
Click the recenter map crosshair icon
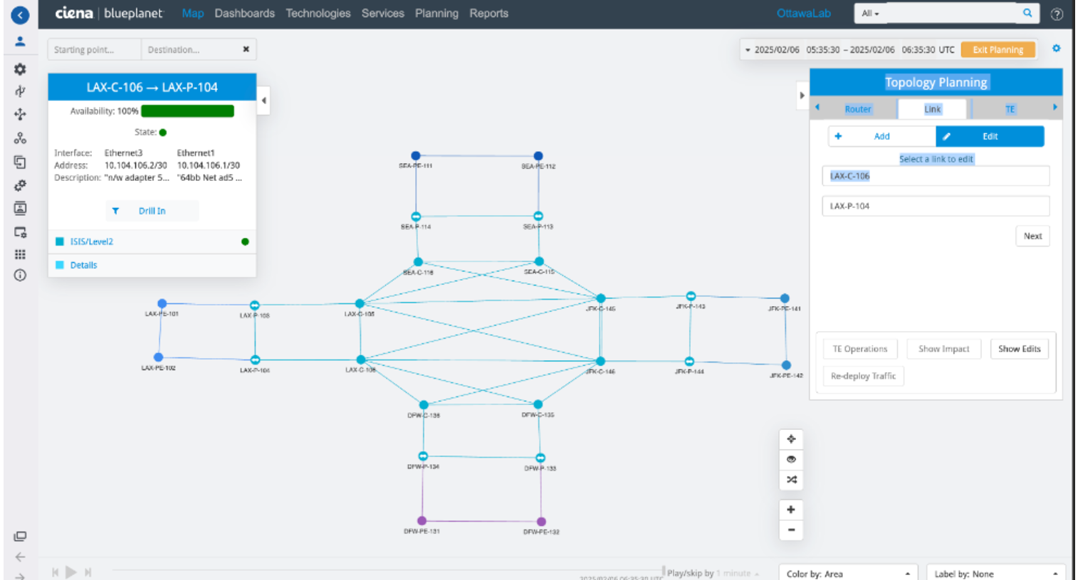pos(791,439)
